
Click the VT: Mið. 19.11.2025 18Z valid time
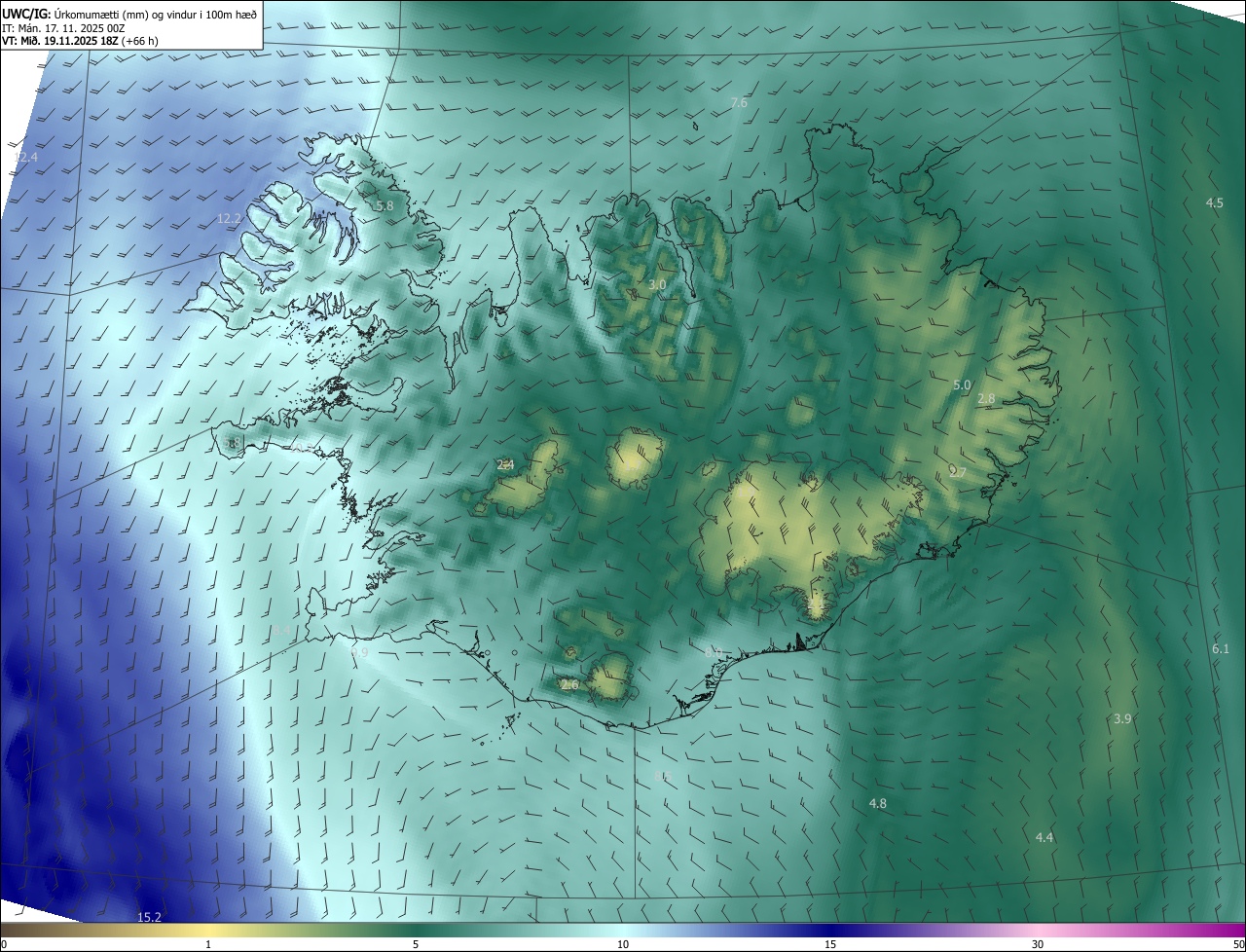point(80,41)
